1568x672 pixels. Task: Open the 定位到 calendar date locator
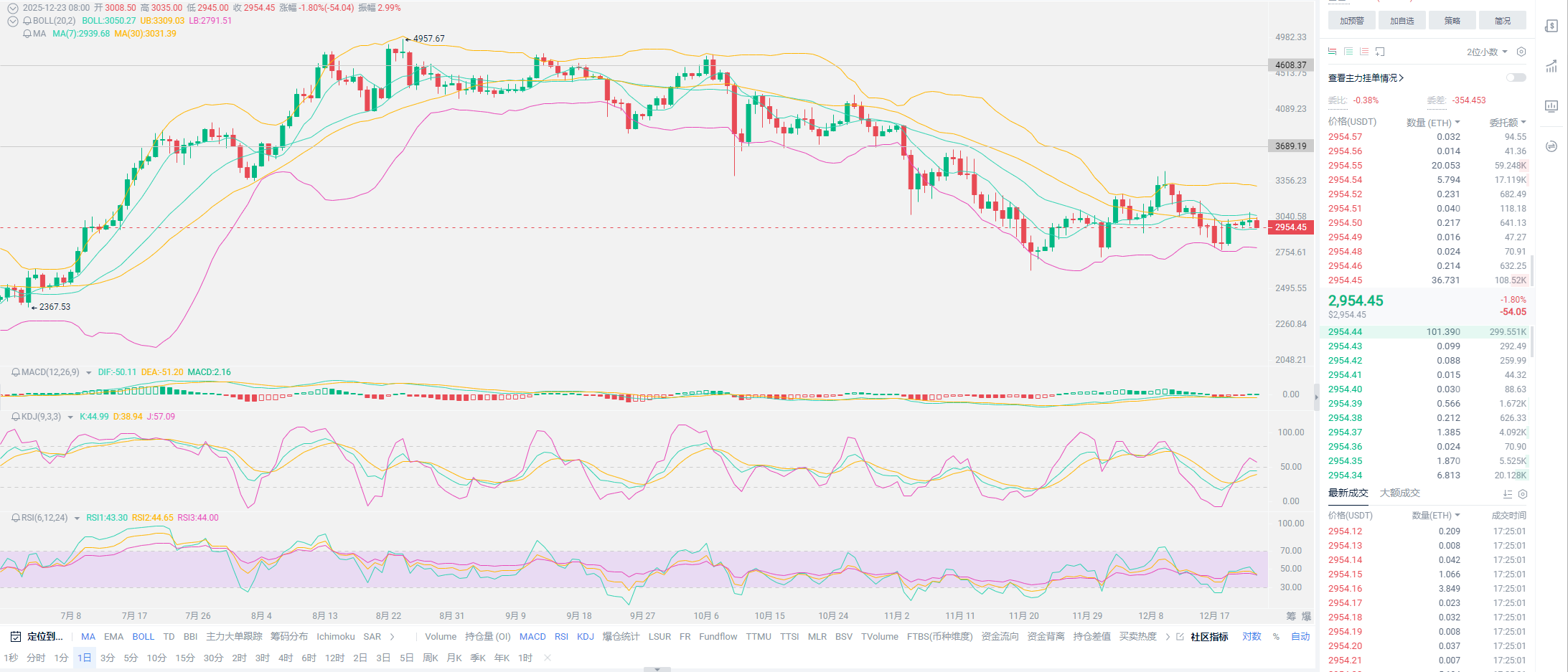pyautogui.click(x=37, y=636)
